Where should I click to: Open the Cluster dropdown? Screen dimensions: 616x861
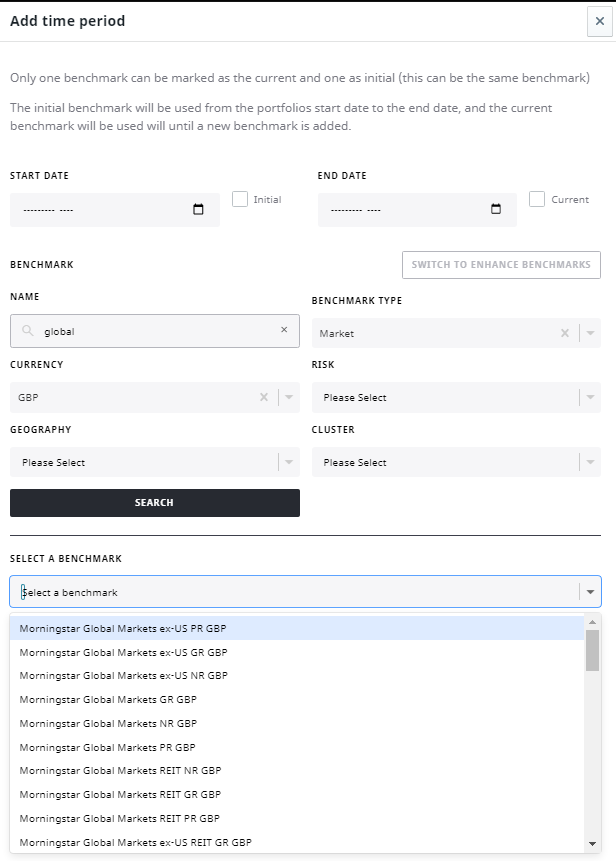456,462
